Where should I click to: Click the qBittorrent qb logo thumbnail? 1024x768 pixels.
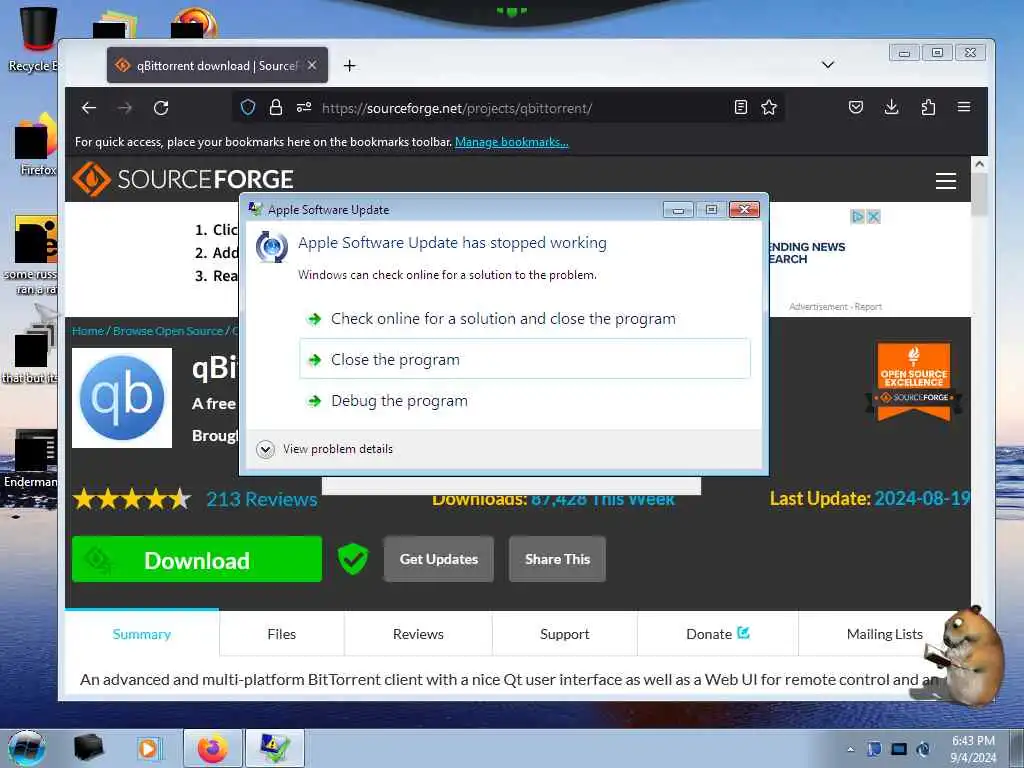tap(122, 398)
